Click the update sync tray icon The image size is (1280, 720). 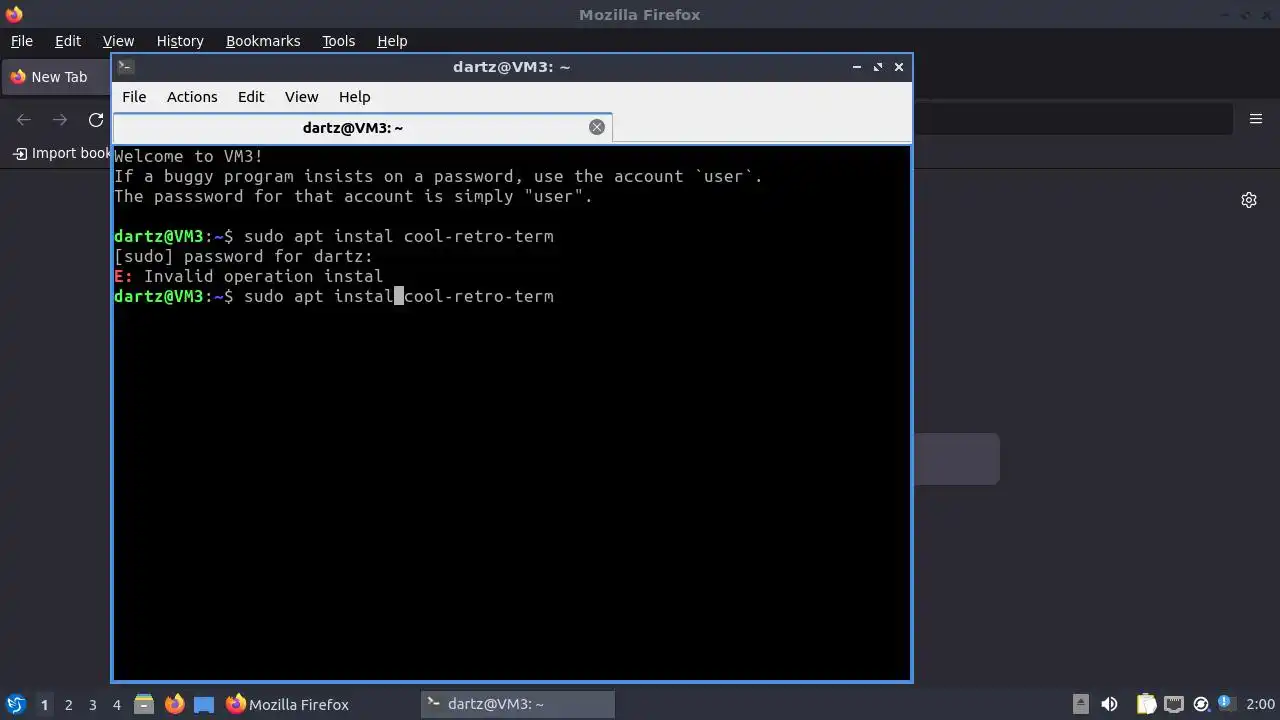1201,704
